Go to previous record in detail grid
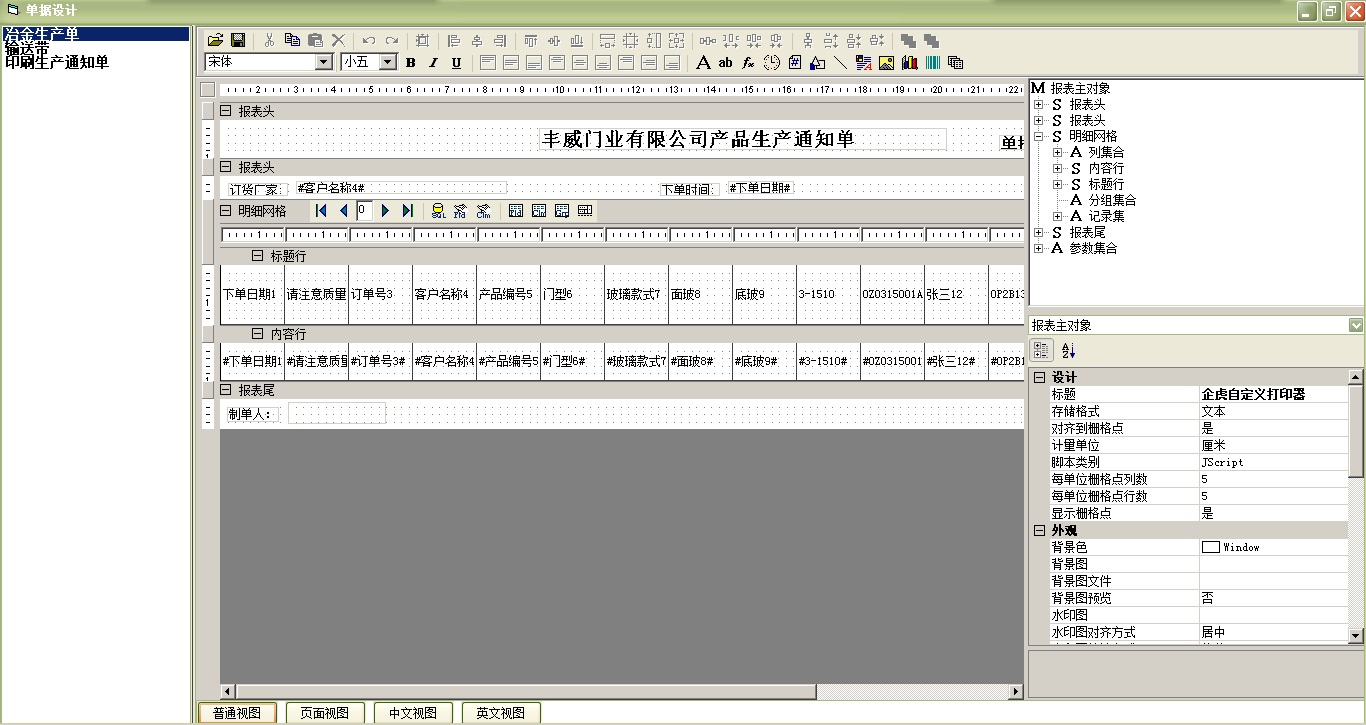This screenshot has height=725, width=1366. (344, 210)
